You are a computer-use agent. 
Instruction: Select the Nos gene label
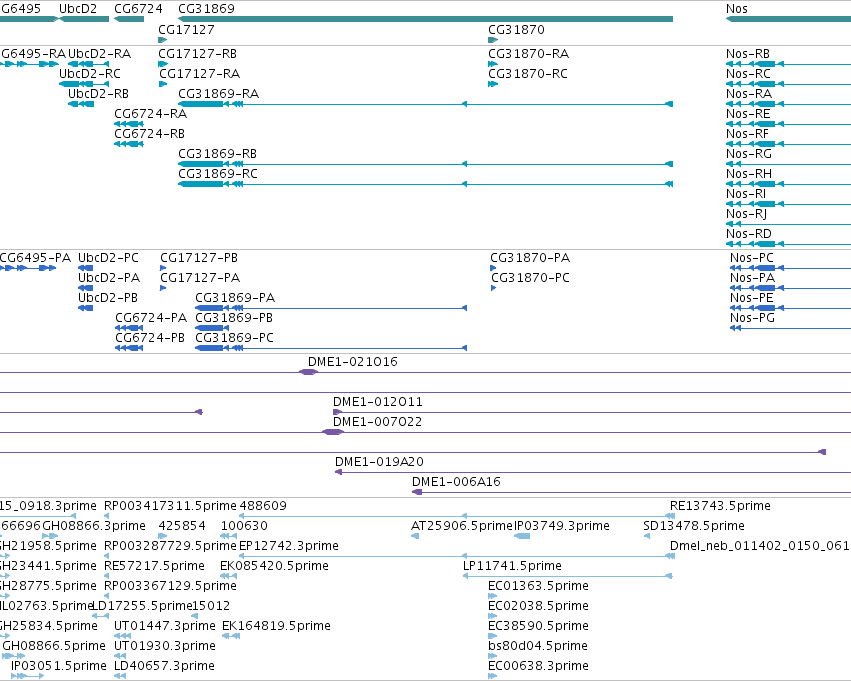pos(736,9)
